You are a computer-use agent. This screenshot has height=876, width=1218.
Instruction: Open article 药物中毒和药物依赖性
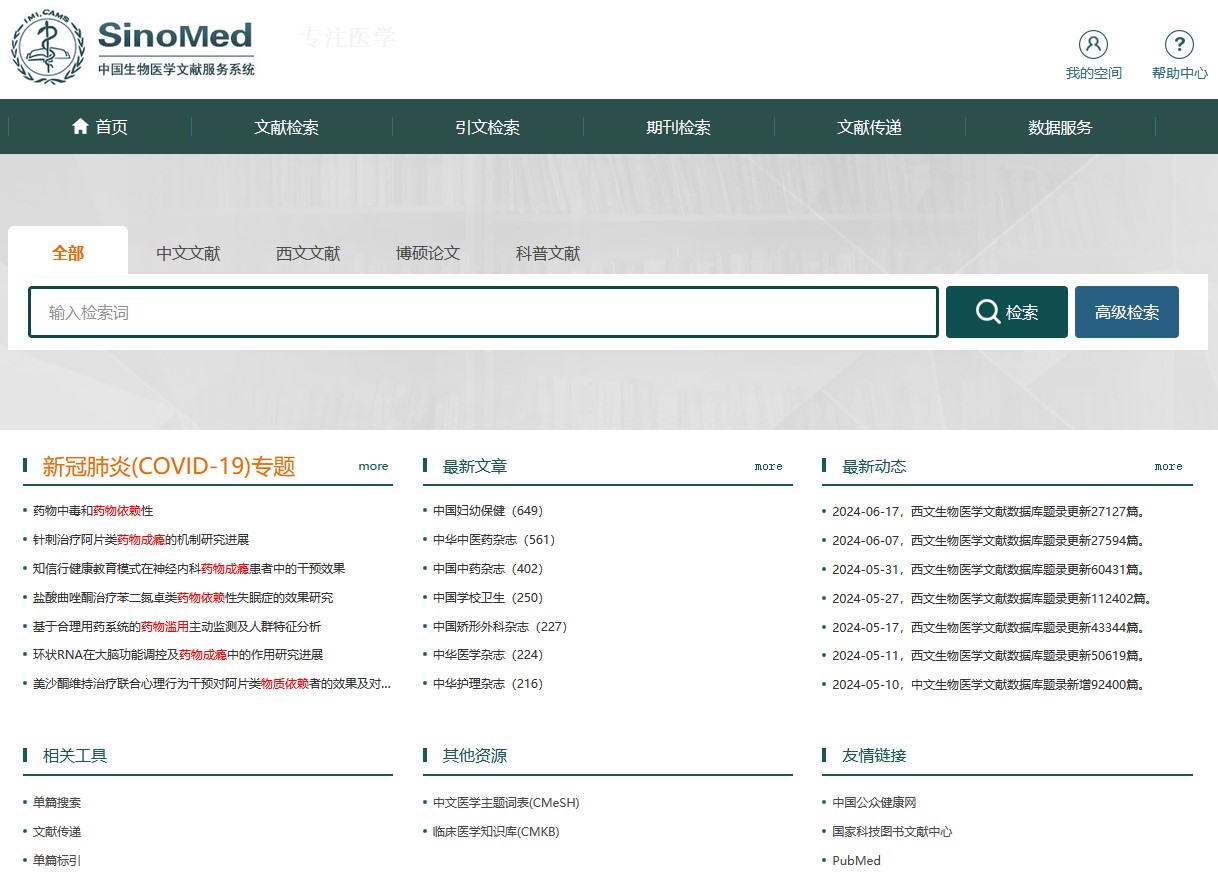point(93,510)
